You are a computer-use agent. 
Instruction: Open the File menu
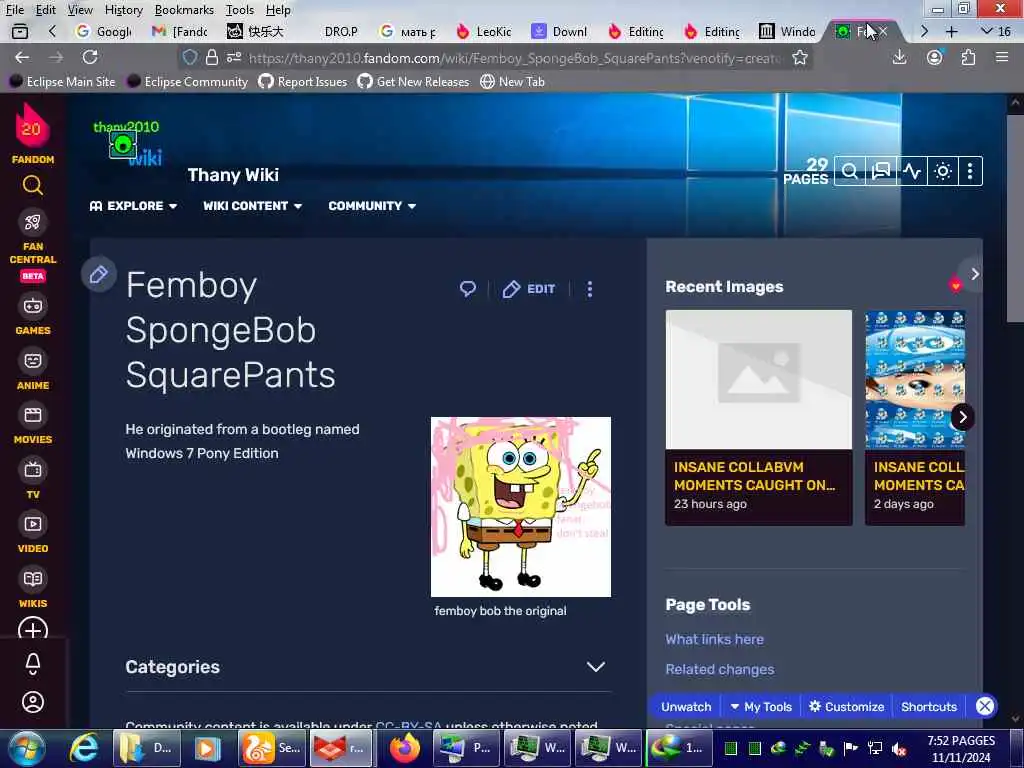(14, 10)
